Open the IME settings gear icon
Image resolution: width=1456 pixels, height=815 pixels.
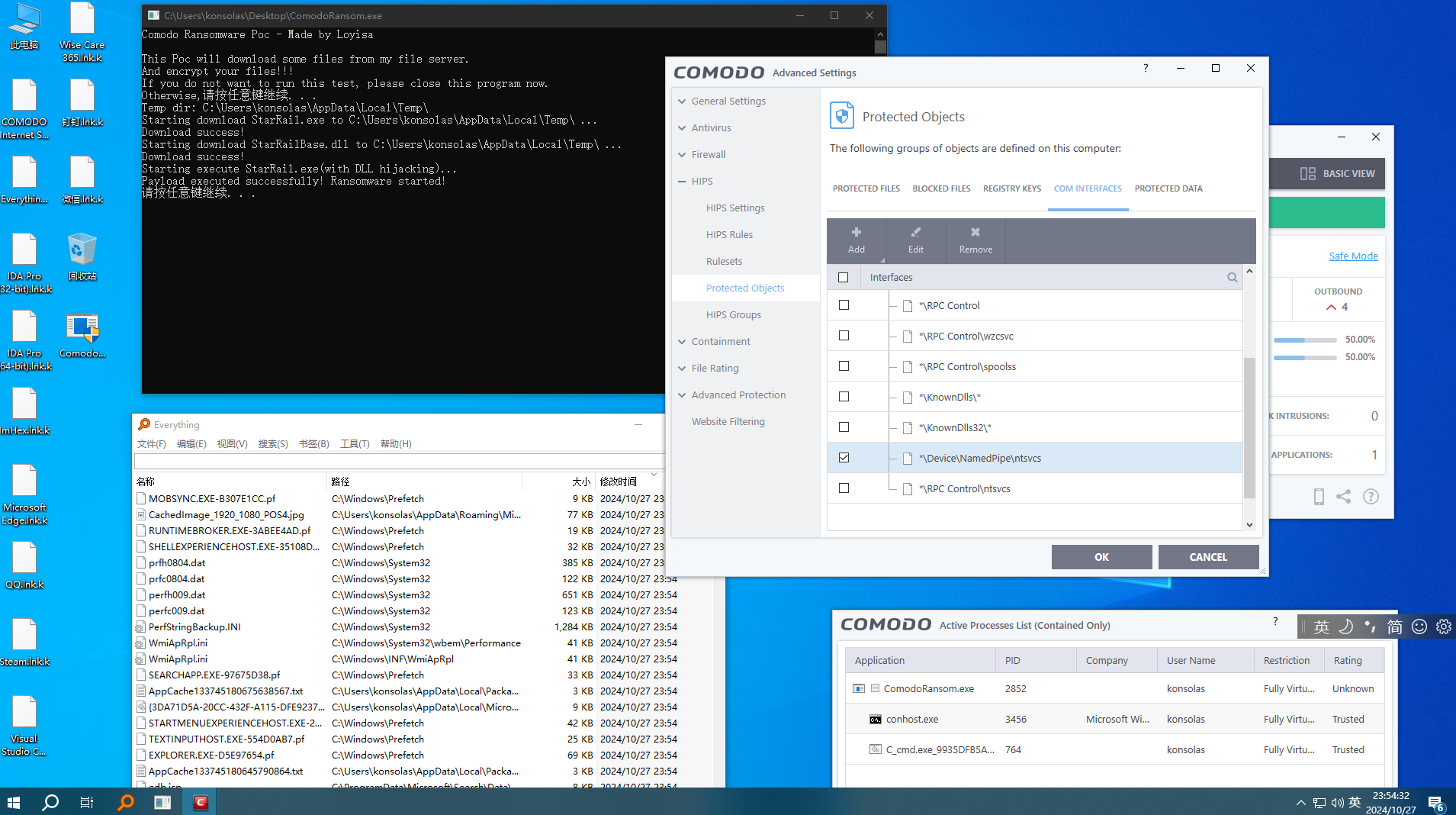[1443, 627]
